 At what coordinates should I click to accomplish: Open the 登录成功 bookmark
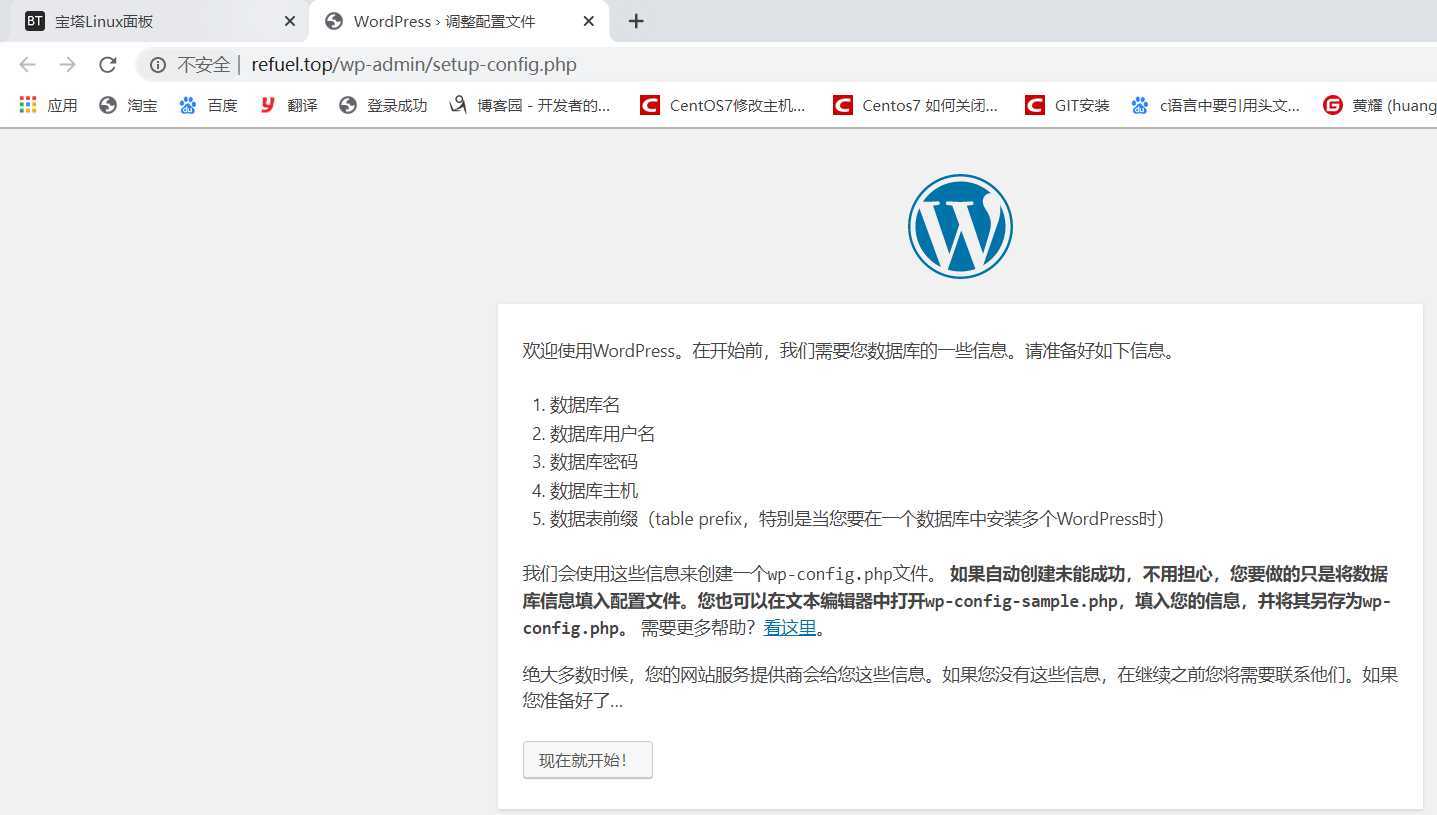pos(384,105)
